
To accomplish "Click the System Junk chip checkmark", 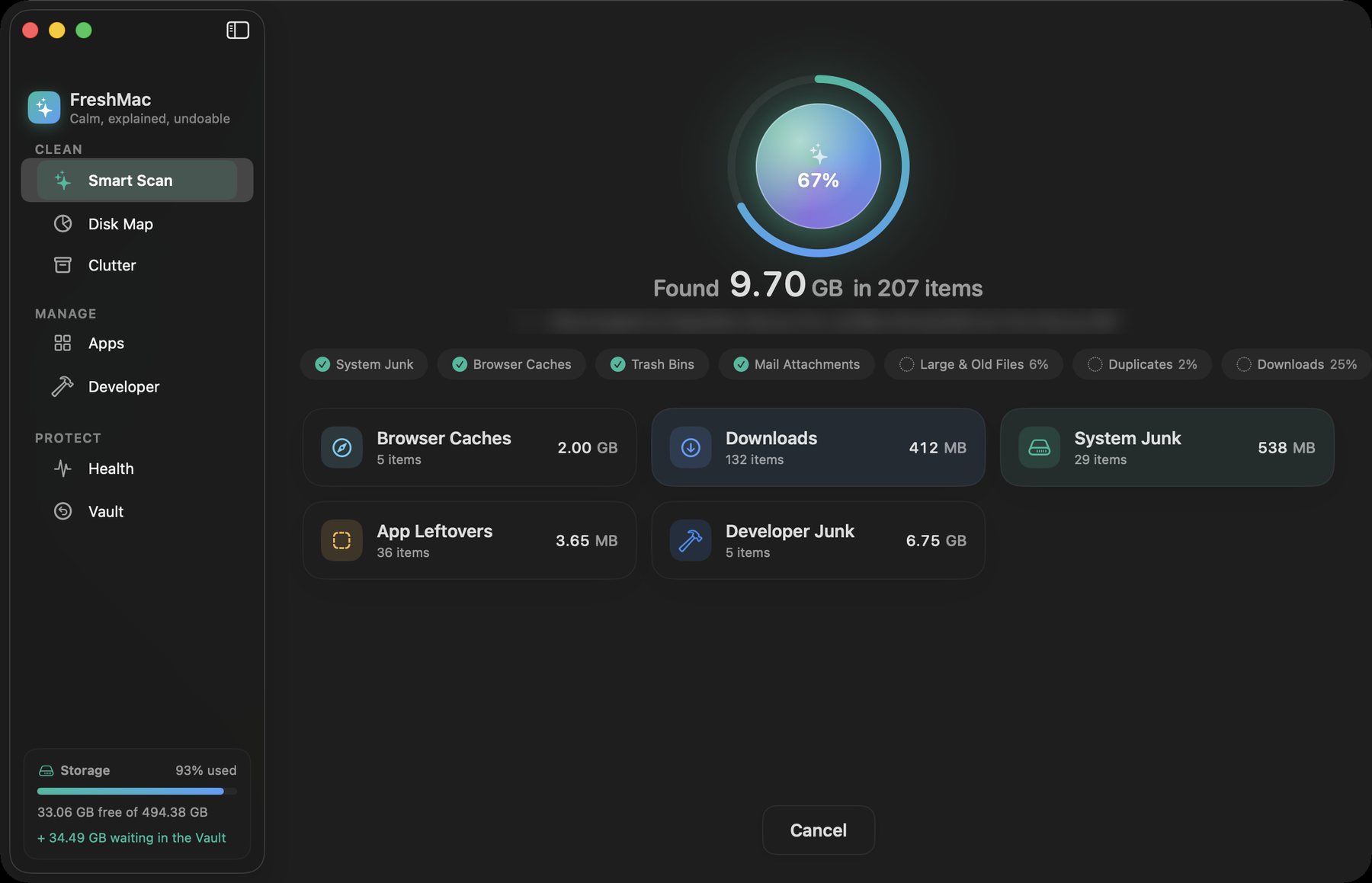I will (x=322, y=364).
